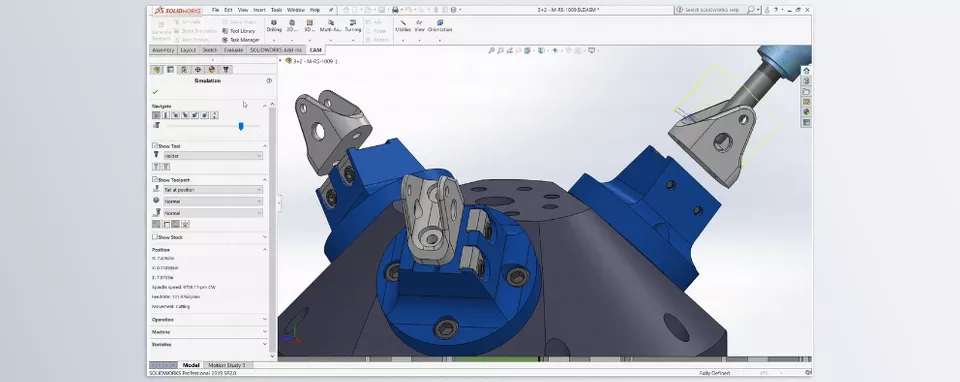Open the Help menu
Screen dimensions: 960x382
click(x=315, y=10)
